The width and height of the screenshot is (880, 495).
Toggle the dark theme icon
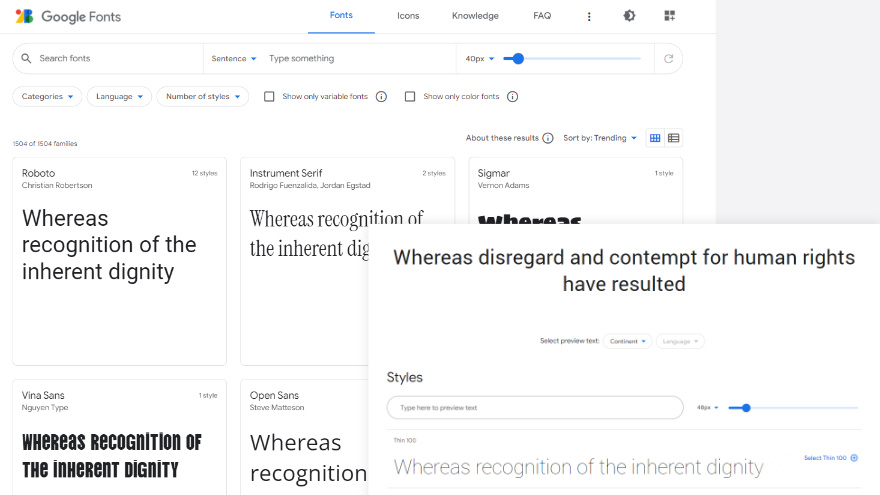629,16
